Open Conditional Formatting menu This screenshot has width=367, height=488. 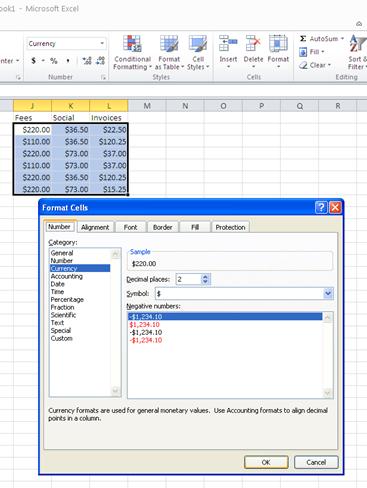point(132,53)
